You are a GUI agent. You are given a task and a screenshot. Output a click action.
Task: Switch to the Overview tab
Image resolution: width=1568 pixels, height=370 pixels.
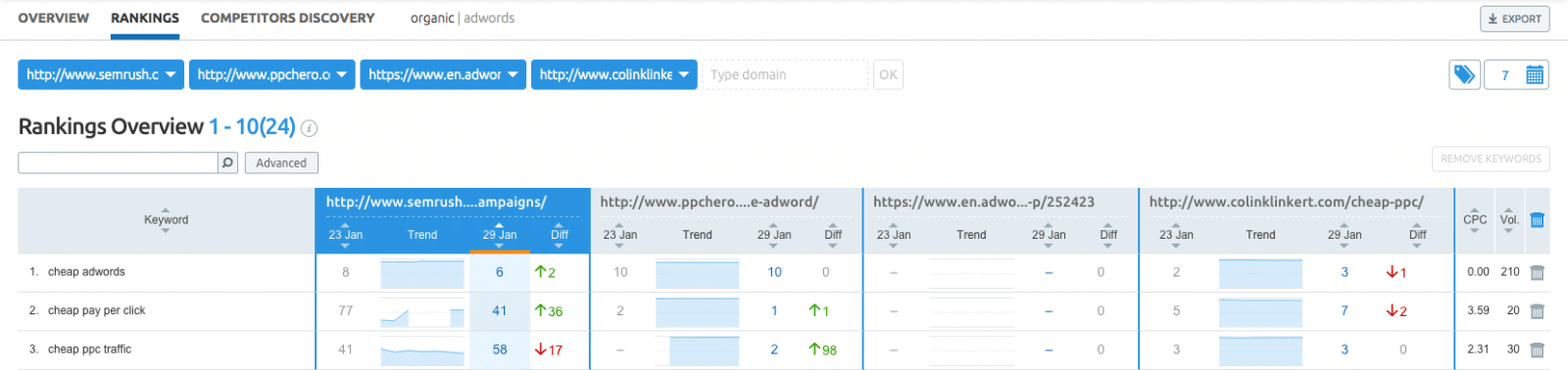click(53, 18)
